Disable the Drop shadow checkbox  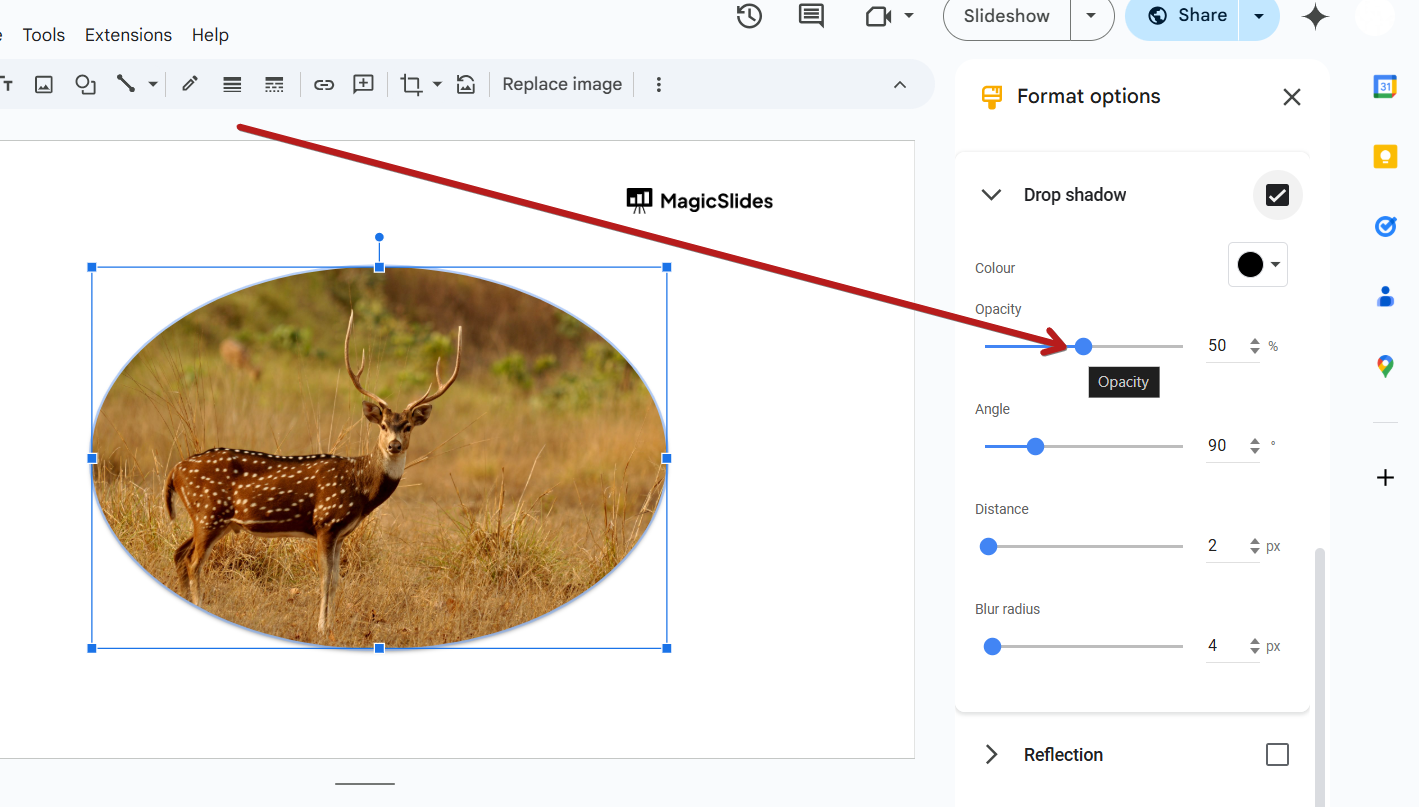(x=1277, y=195)
